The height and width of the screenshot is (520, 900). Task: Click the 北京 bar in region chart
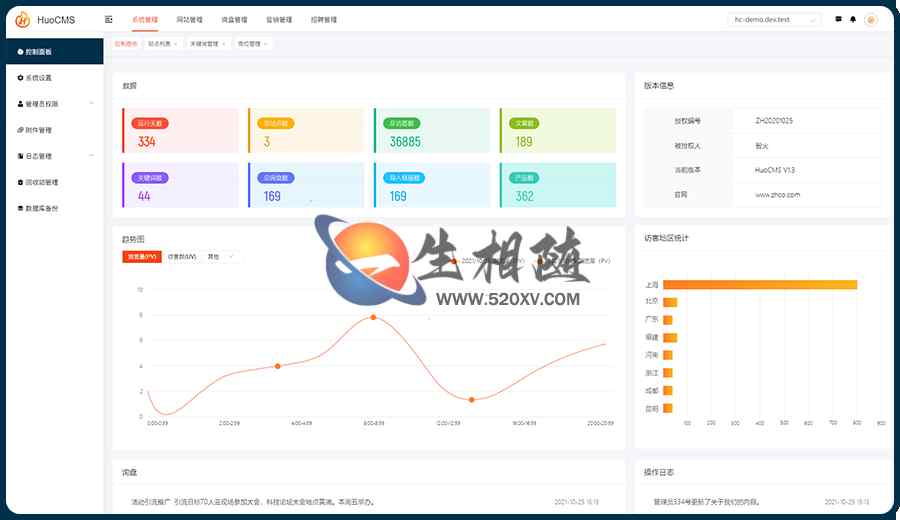pos(670,302)
